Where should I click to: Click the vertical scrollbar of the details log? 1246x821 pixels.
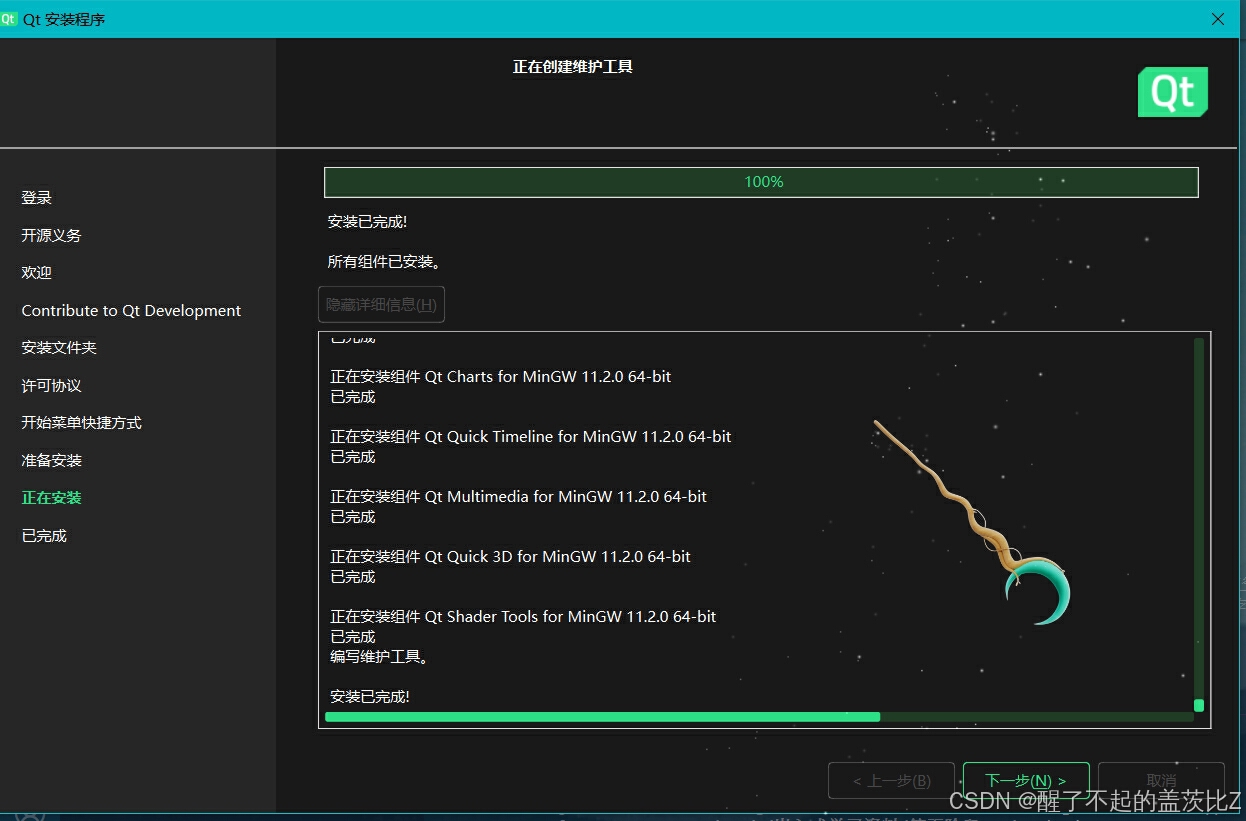coord(1199,525)
